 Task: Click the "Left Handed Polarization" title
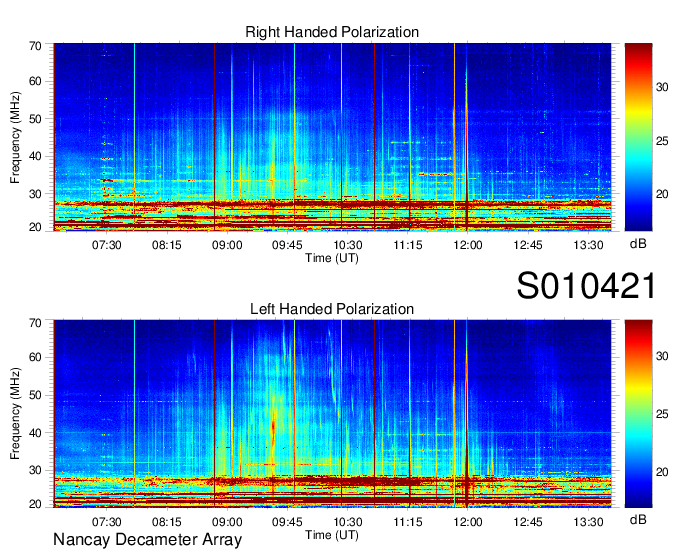pos(332,309)
